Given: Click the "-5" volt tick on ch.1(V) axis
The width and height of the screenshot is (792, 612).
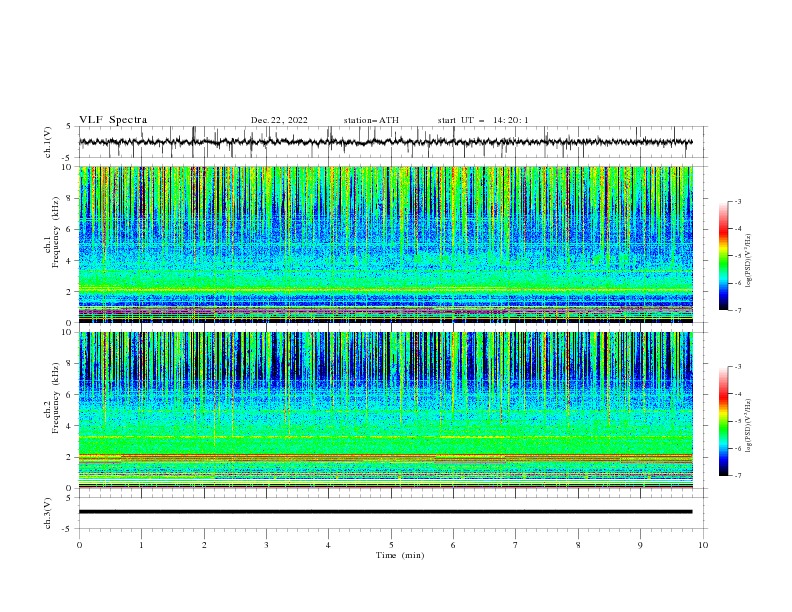Looking at the screenshot, I should coord(68,158).
